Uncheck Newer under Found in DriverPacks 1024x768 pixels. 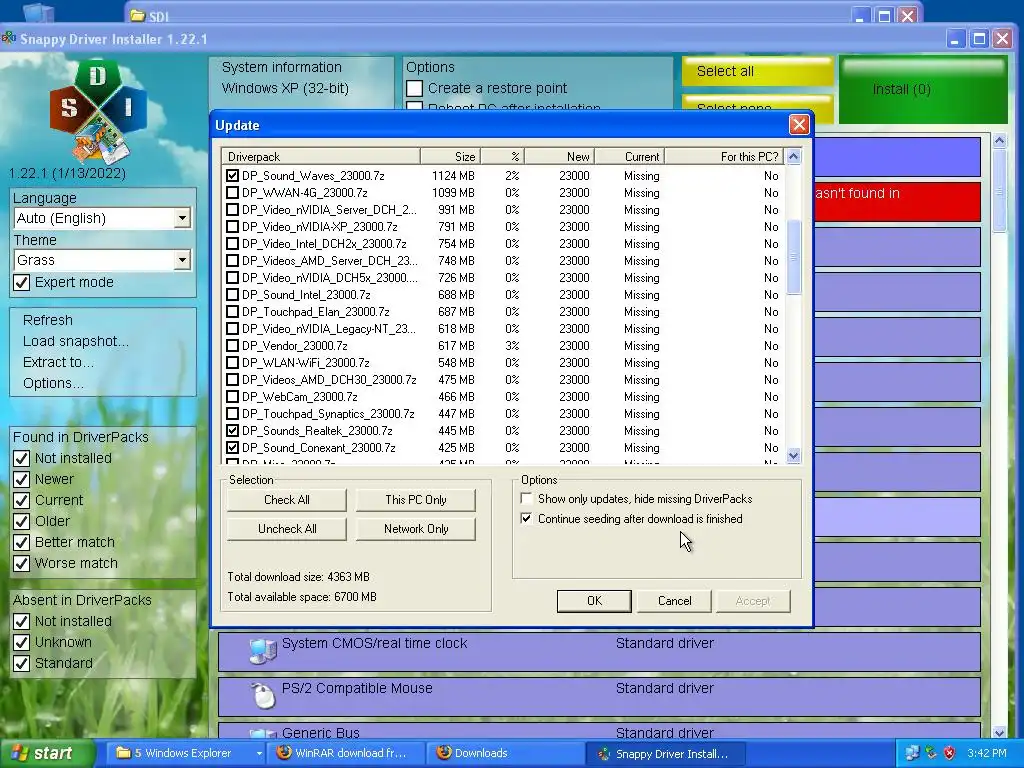point(22,479)
